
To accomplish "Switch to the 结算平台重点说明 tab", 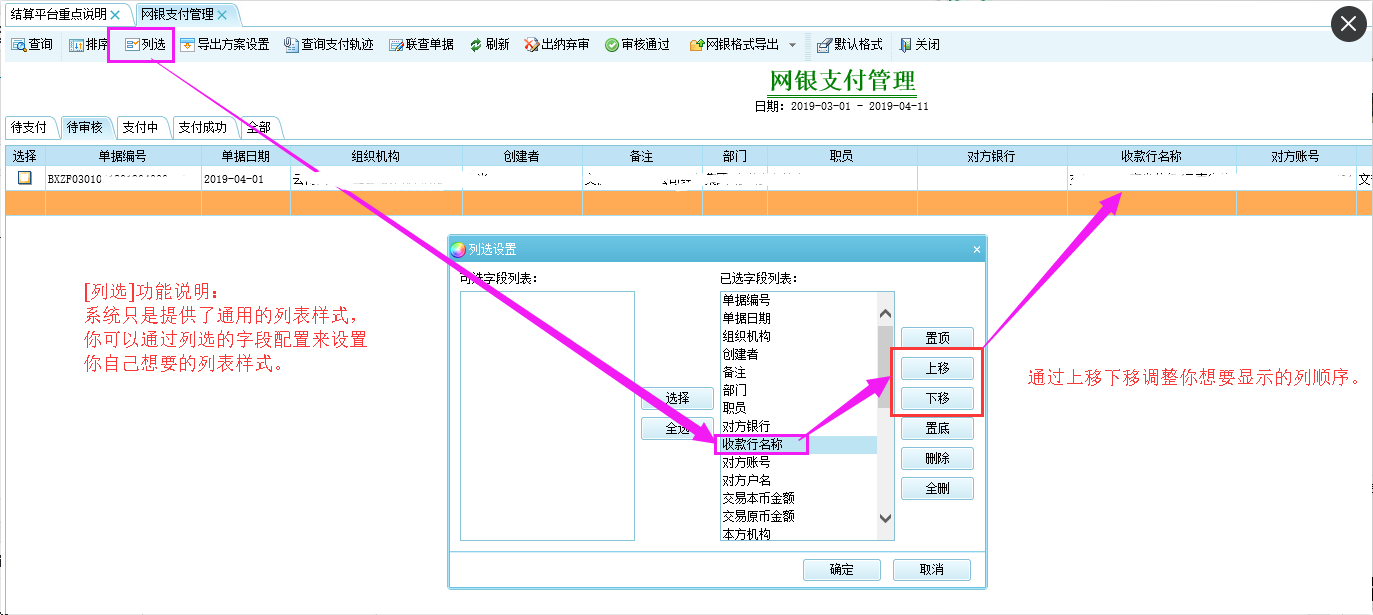I will coord(58,15).
